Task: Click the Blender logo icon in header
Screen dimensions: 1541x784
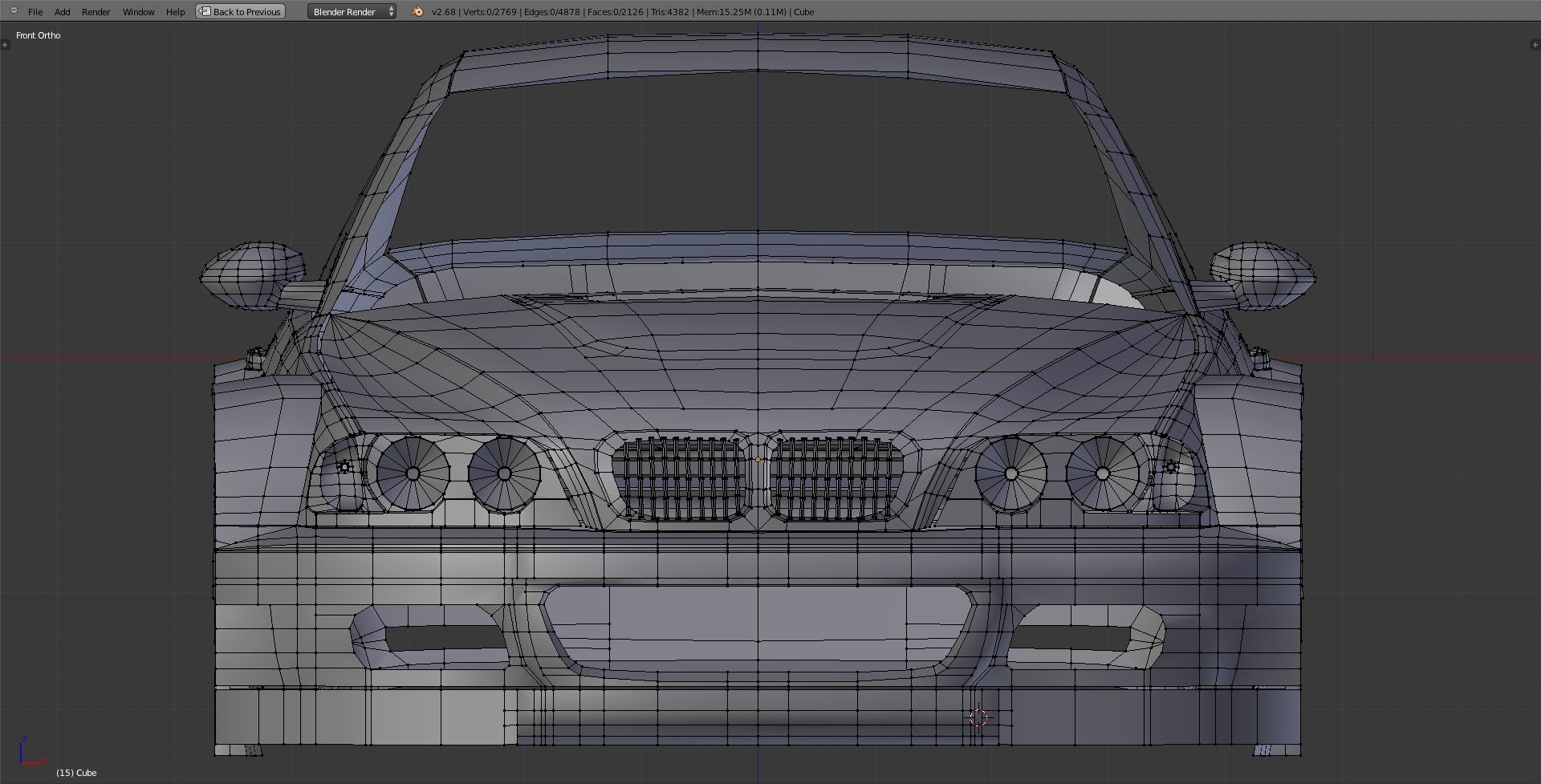Action: 417,11
